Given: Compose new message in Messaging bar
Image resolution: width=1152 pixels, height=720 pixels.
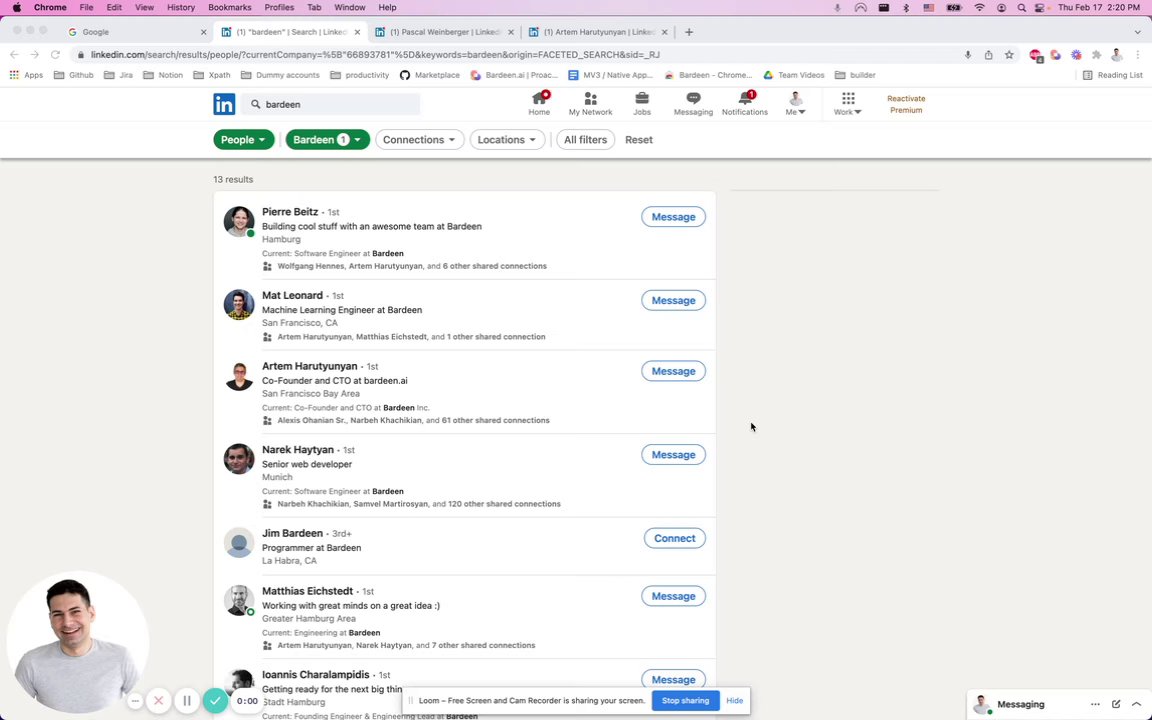Looking at the screenshot, I should (1116, 704).
